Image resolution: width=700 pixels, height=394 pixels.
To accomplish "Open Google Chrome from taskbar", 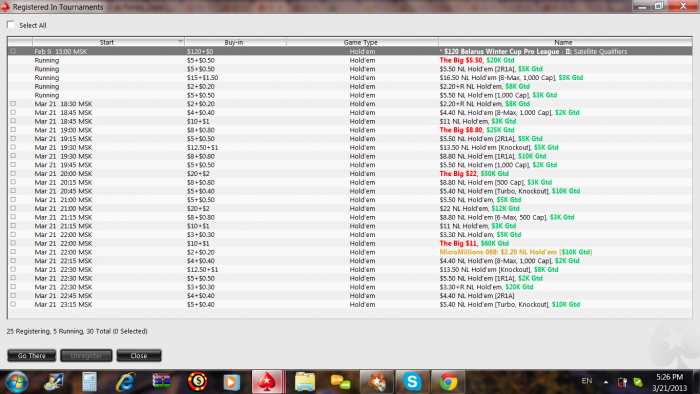I will pos(448,382).
